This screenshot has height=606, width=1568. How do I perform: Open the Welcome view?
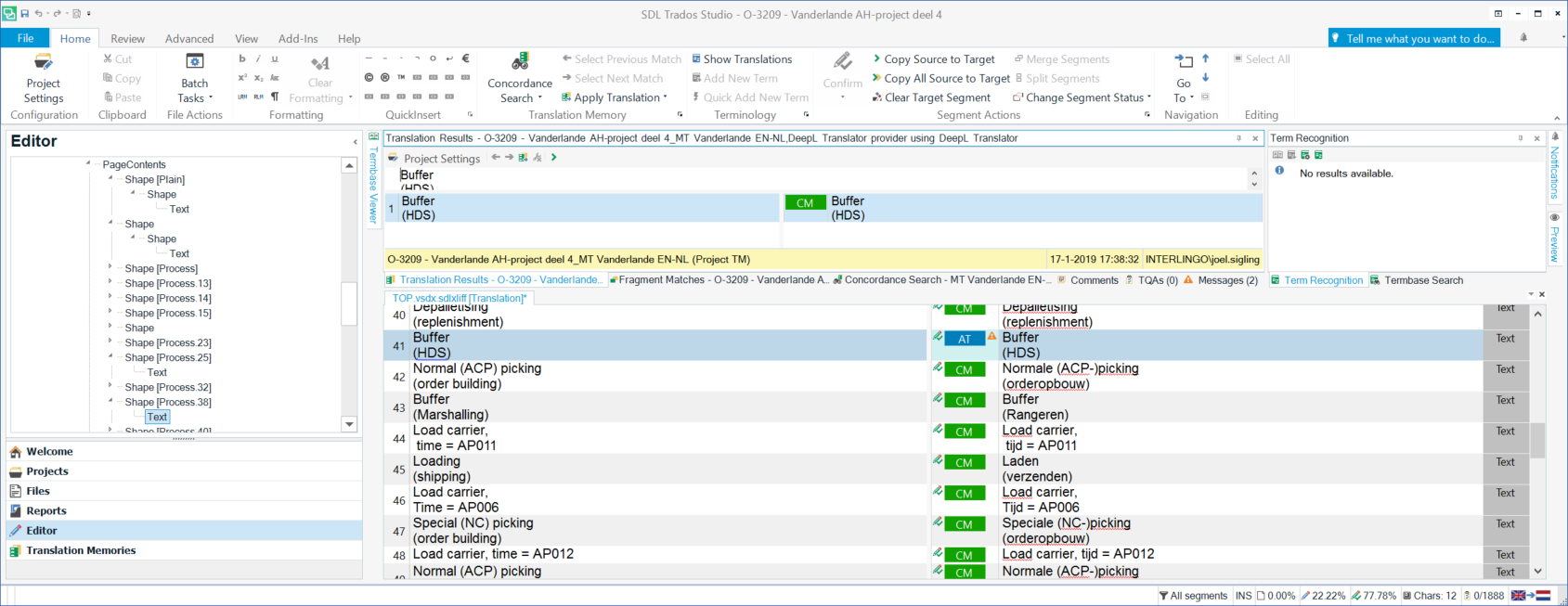[x=184, y=452]
